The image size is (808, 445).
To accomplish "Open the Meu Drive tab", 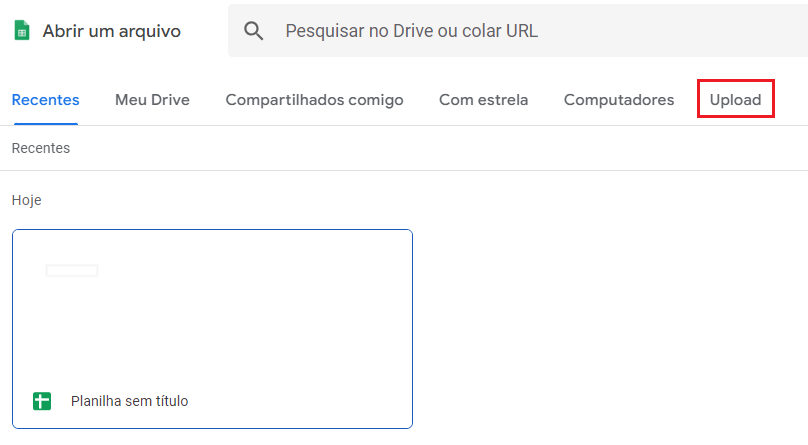I will 152,99.
